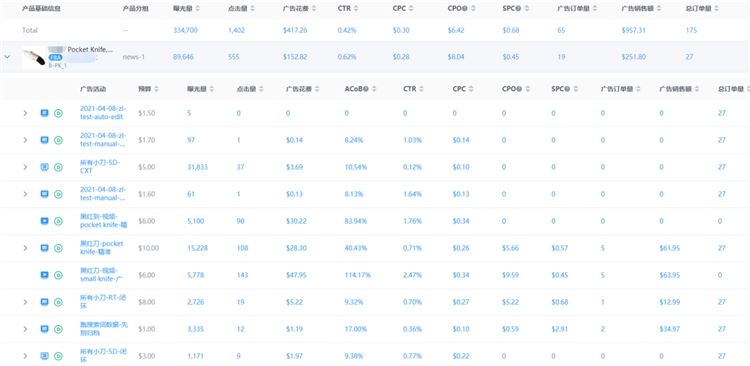
Task: Click the 产品分组 column header
Action: point(135,9)
